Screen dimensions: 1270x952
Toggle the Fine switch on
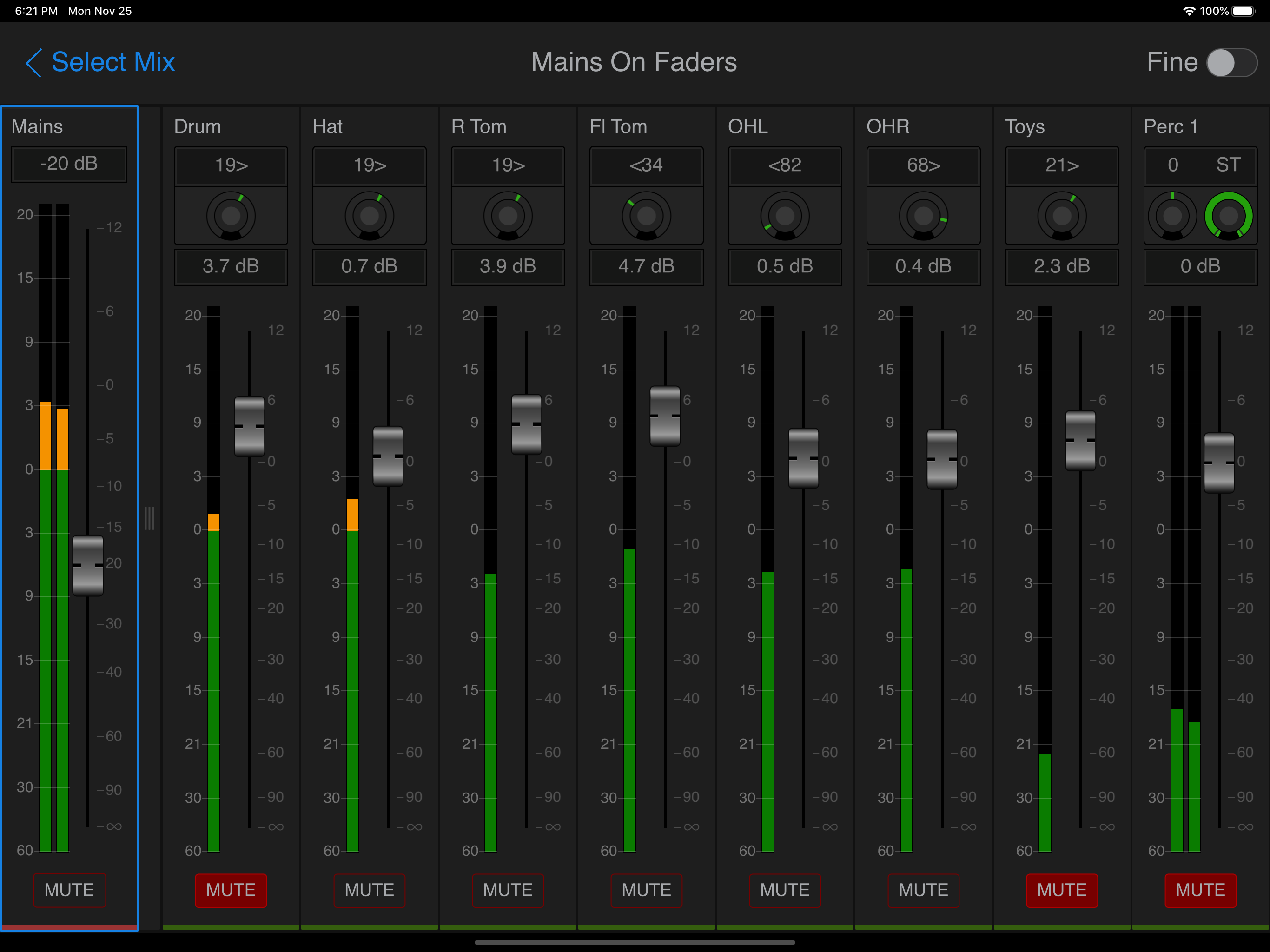[x=1231, y=63]
